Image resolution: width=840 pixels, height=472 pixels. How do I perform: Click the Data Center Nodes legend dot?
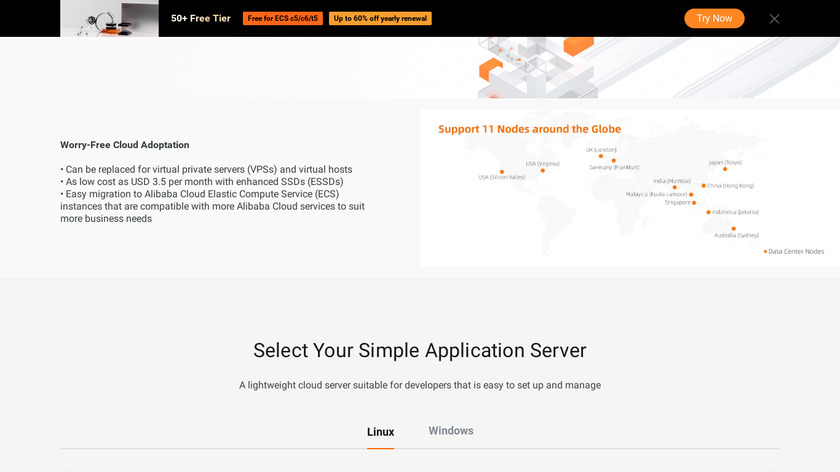(x=766, y=251)
